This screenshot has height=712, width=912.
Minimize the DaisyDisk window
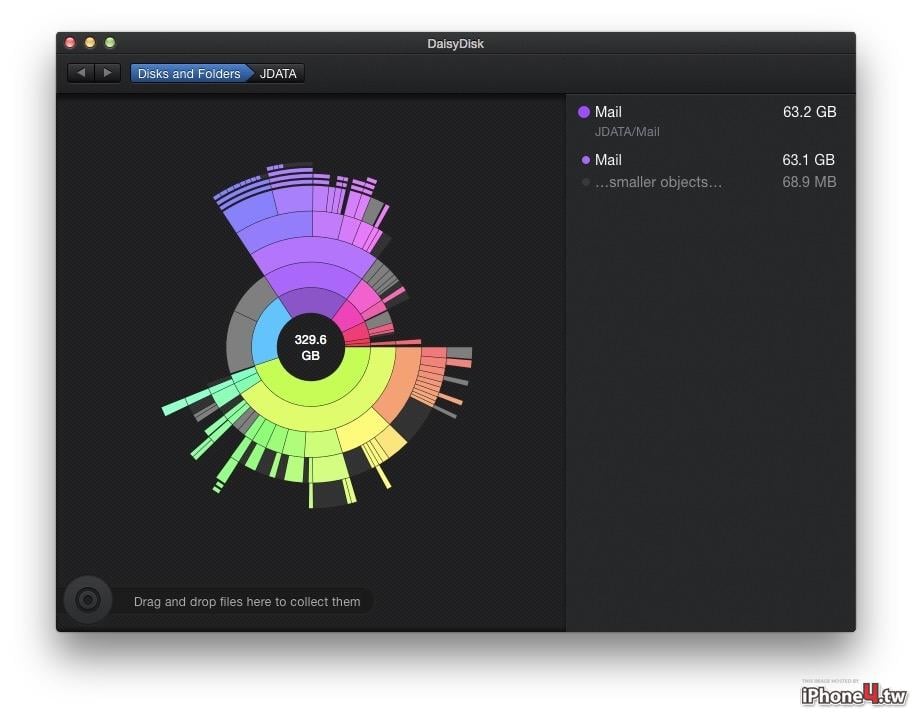click(90, 42)
